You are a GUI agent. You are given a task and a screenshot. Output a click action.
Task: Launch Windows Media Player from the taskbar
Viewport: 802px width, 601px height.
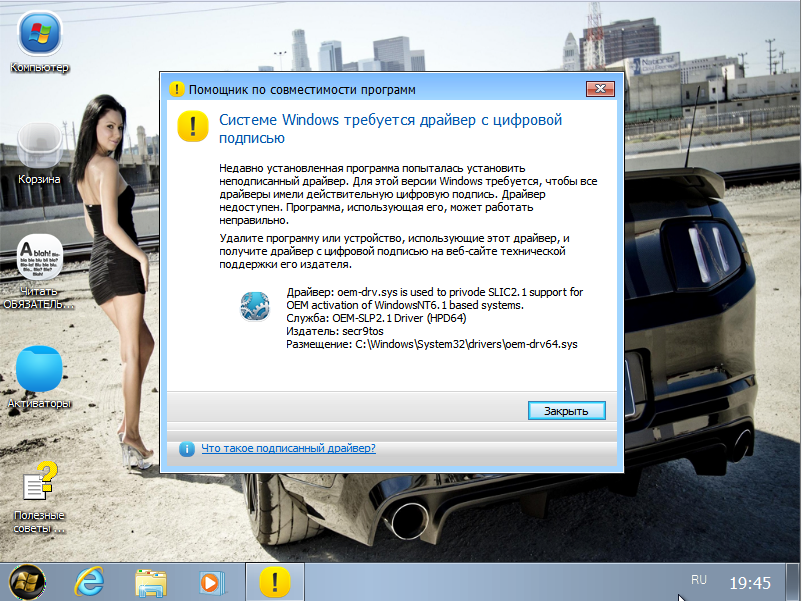(x=211, y=583)
